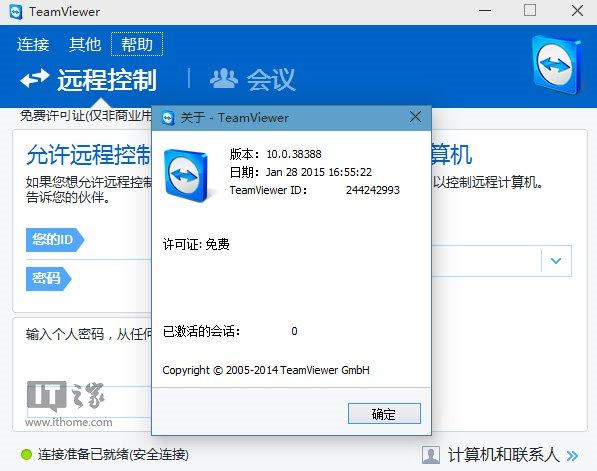Viewport: 597px width, 471px height.
Task: Maximize the TeamViewer main window
Action: 530,10
